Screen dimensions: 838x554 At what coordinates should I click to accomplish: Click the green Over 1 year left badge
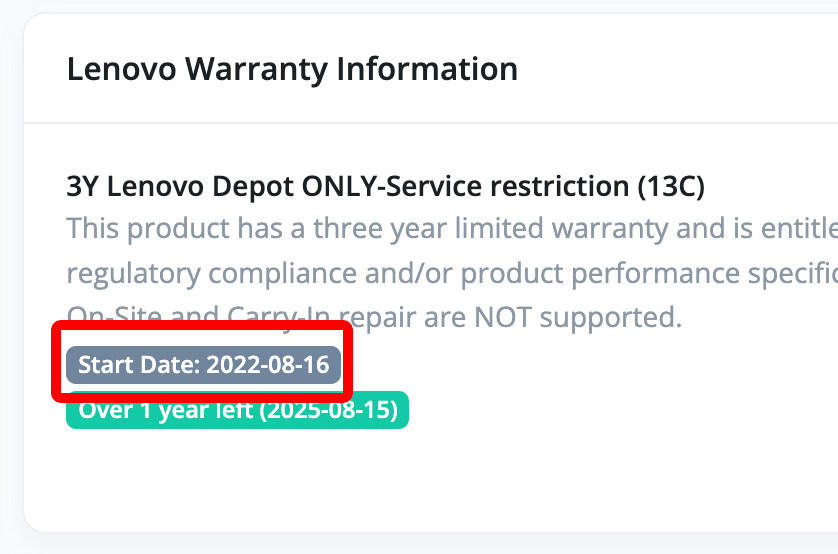pos(237,410)
